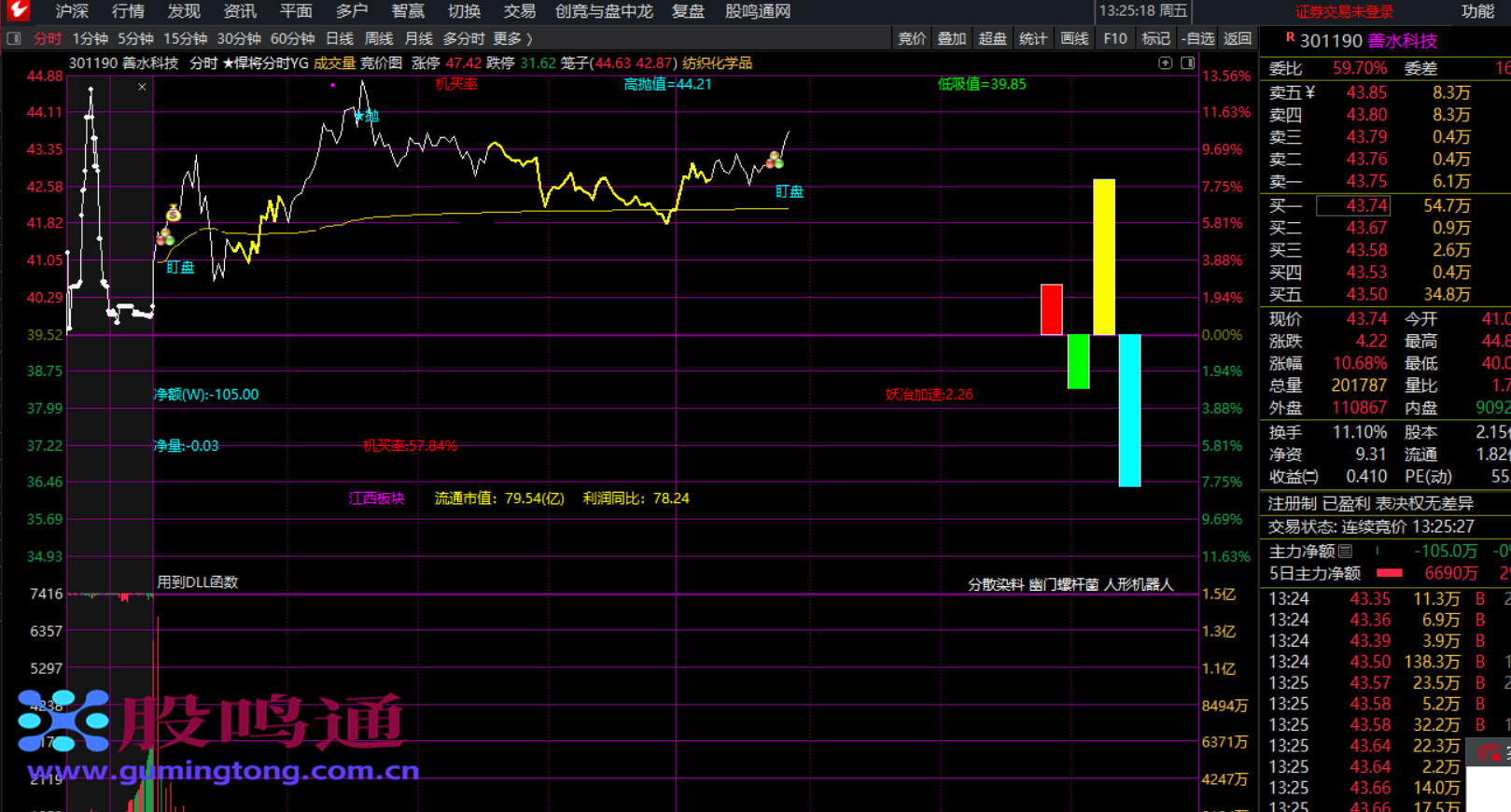Click the yellow bar in the indicator
The image size is (1511, 812).
point(1104,257)
